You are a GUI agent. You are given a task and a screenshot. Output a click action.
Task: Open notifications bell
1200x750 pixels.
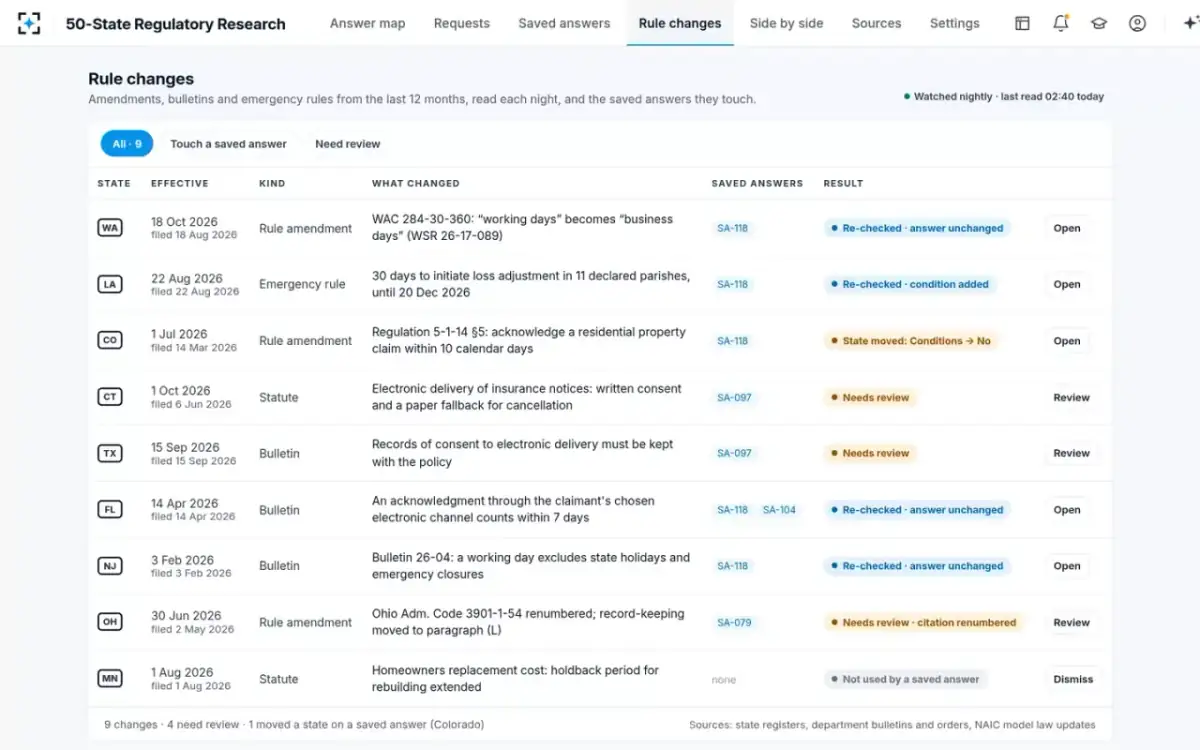(1061, 23)
